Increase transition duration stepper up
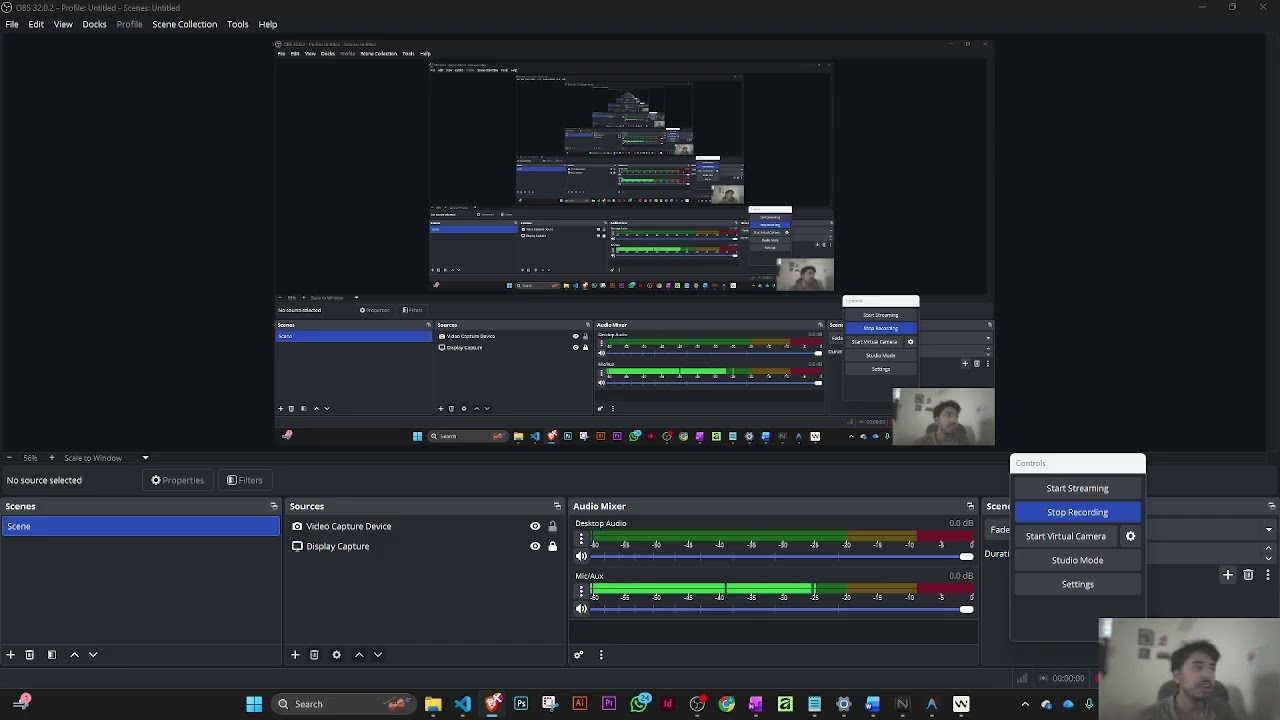 [1269, 548]
